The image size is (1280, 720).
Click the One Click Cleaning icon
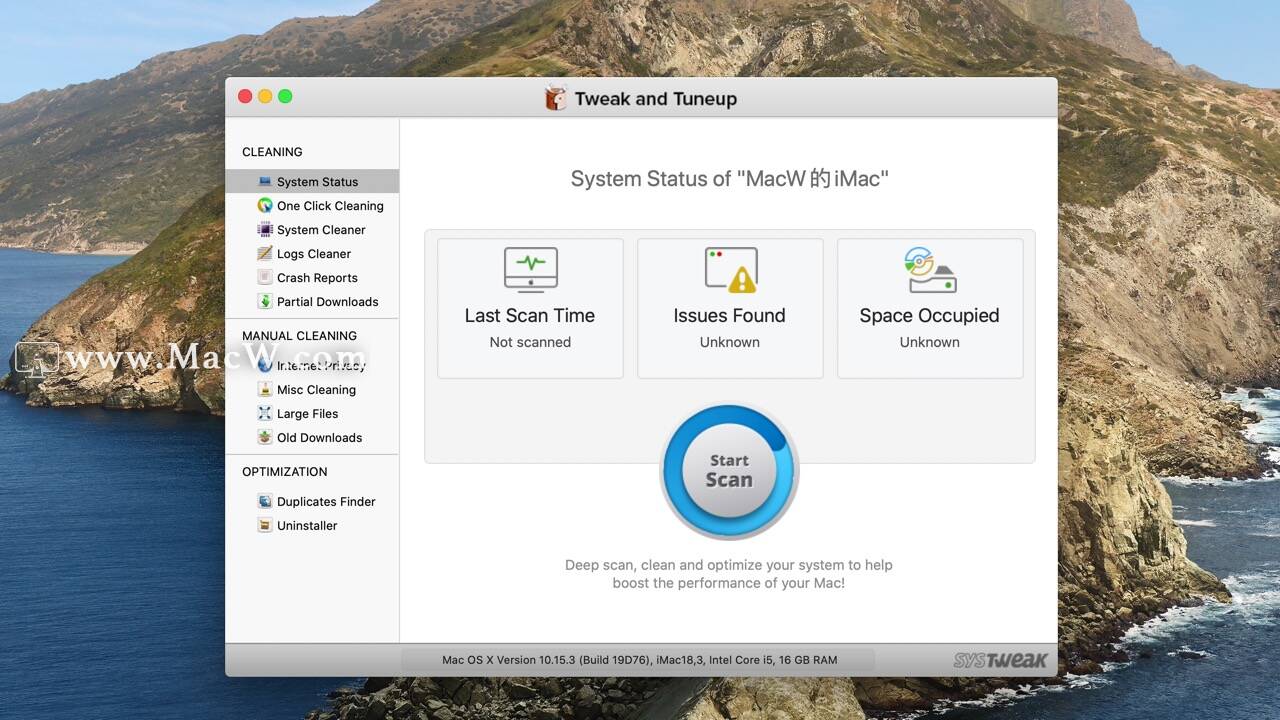[265, 206]
